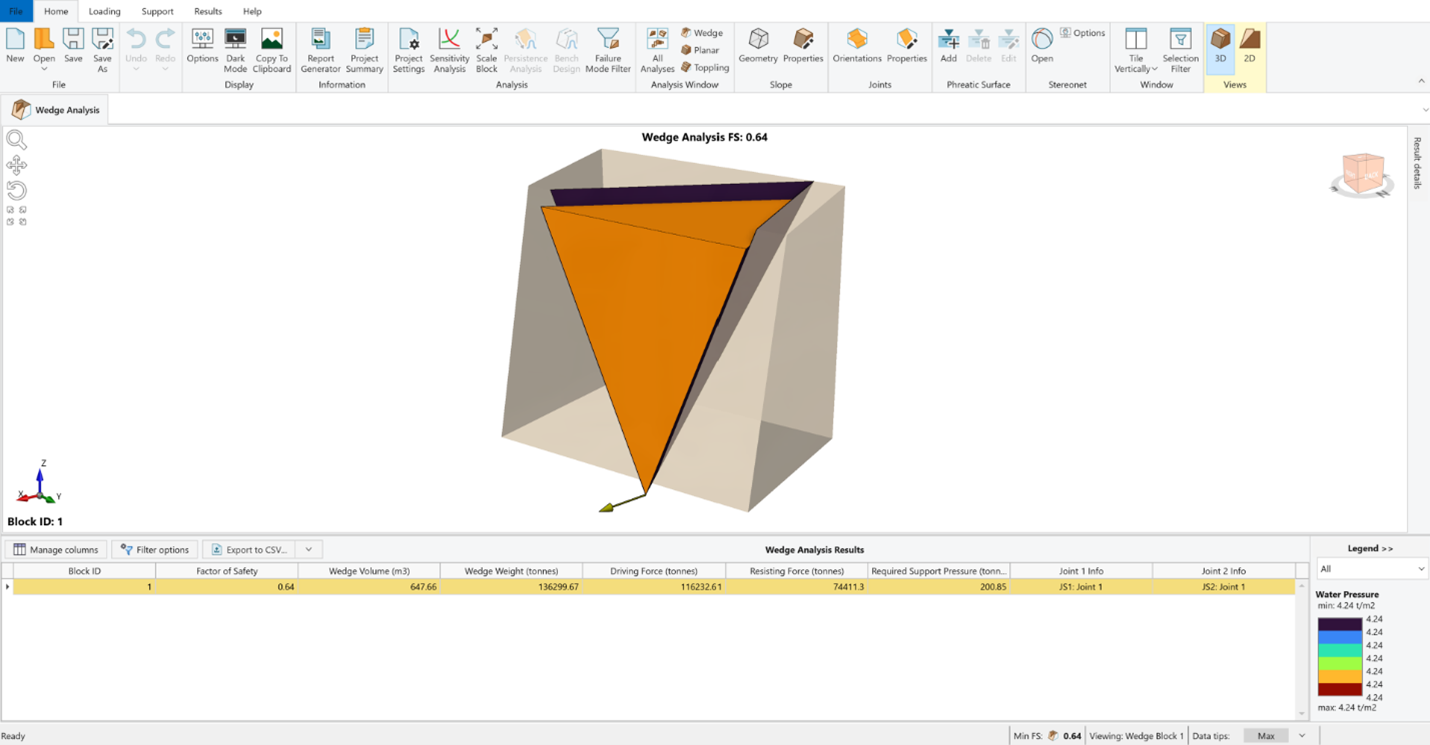Open Stereonet Options
This screenshot has height=745, width=1430.
click(1083, 33)
